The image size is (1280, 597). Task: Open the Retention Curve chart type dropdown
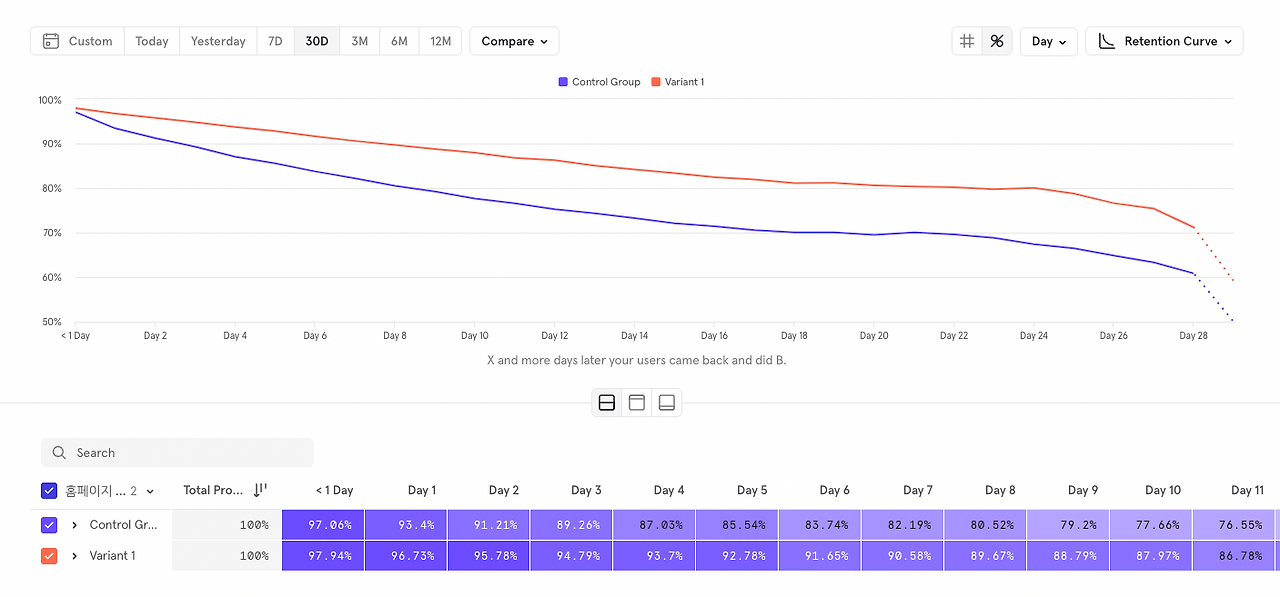[1165, 41]
